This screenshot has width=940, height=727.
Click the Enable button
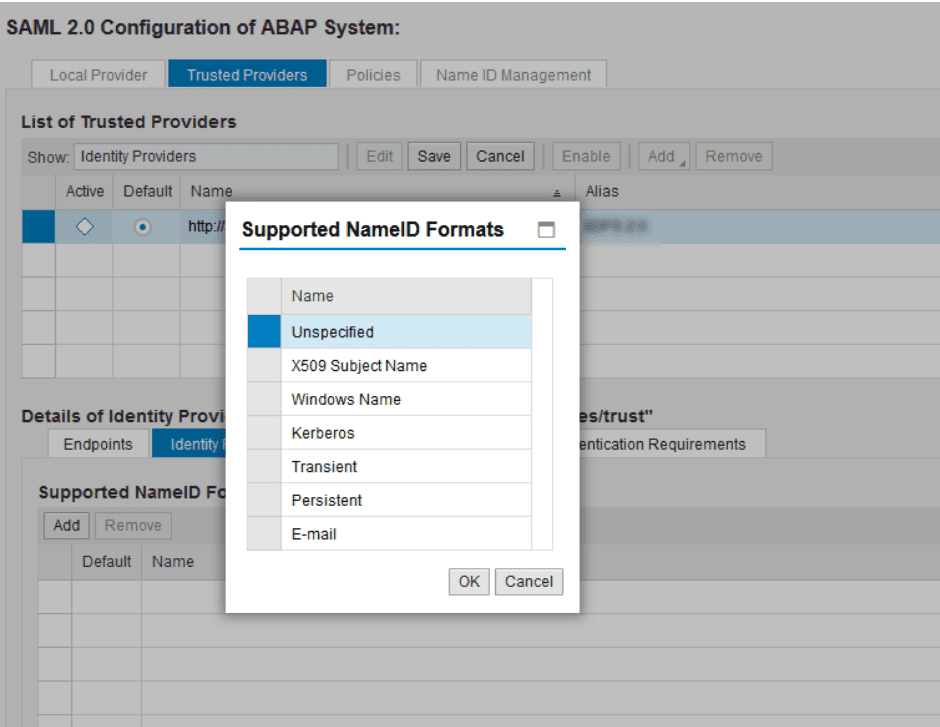[x=586, y=156]
